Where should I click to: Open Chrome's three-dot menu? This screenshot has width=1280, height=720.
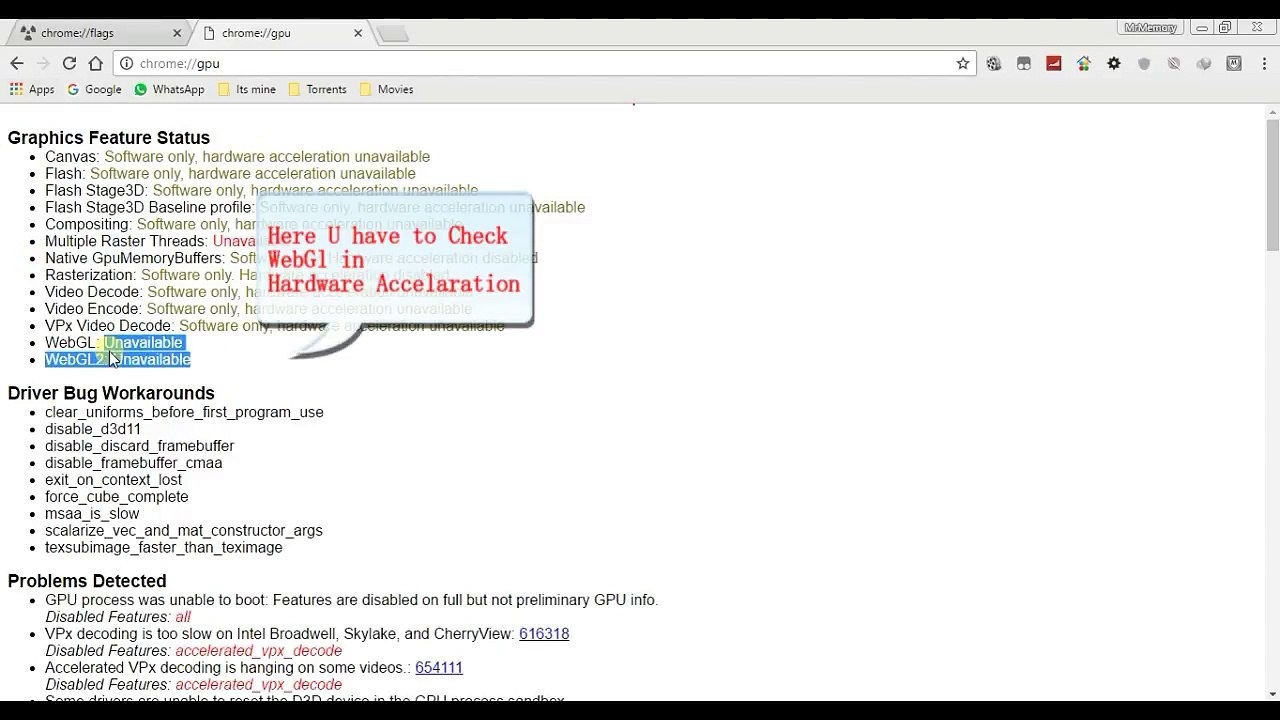[x=1263, y=63]
